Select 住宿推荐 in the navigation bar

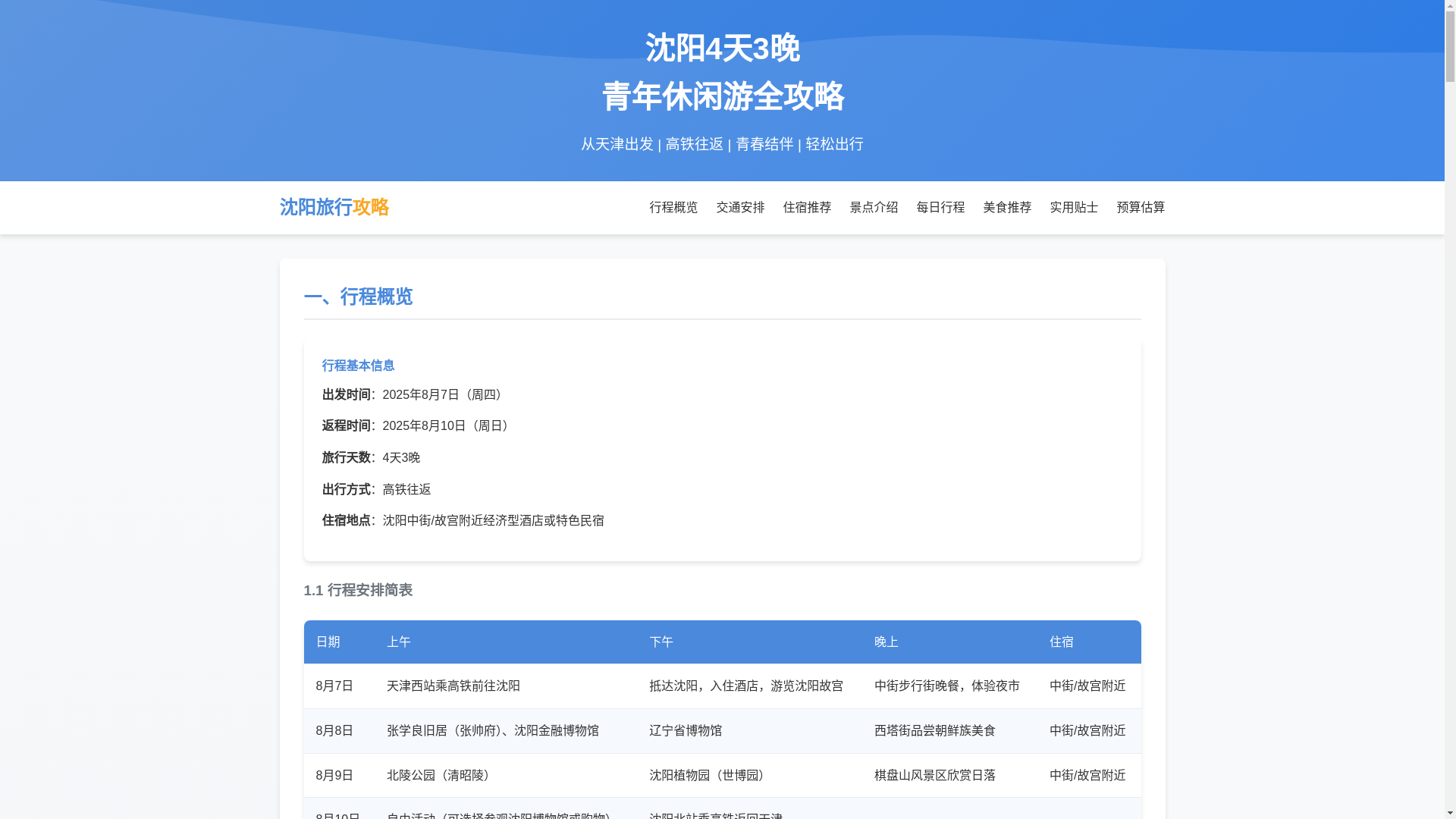pos(807,207)
